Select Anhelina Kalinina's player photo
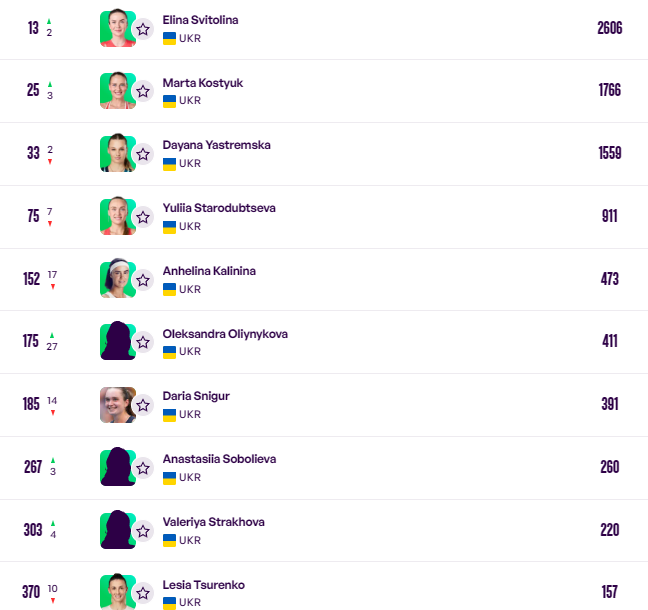Image resolution: width=648 pixels, height=610 pixels. 117,279
